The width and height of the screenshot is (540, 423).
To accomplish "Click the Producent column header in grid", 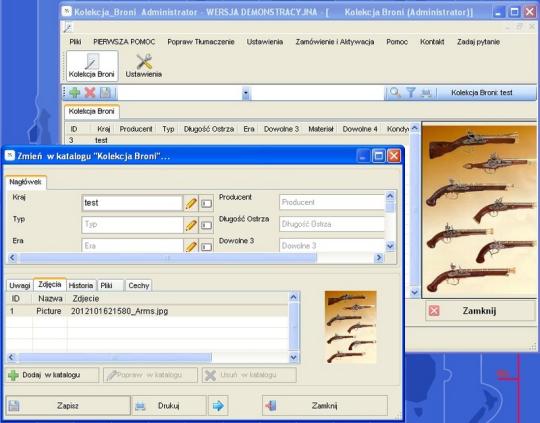I will pos(136,129).
